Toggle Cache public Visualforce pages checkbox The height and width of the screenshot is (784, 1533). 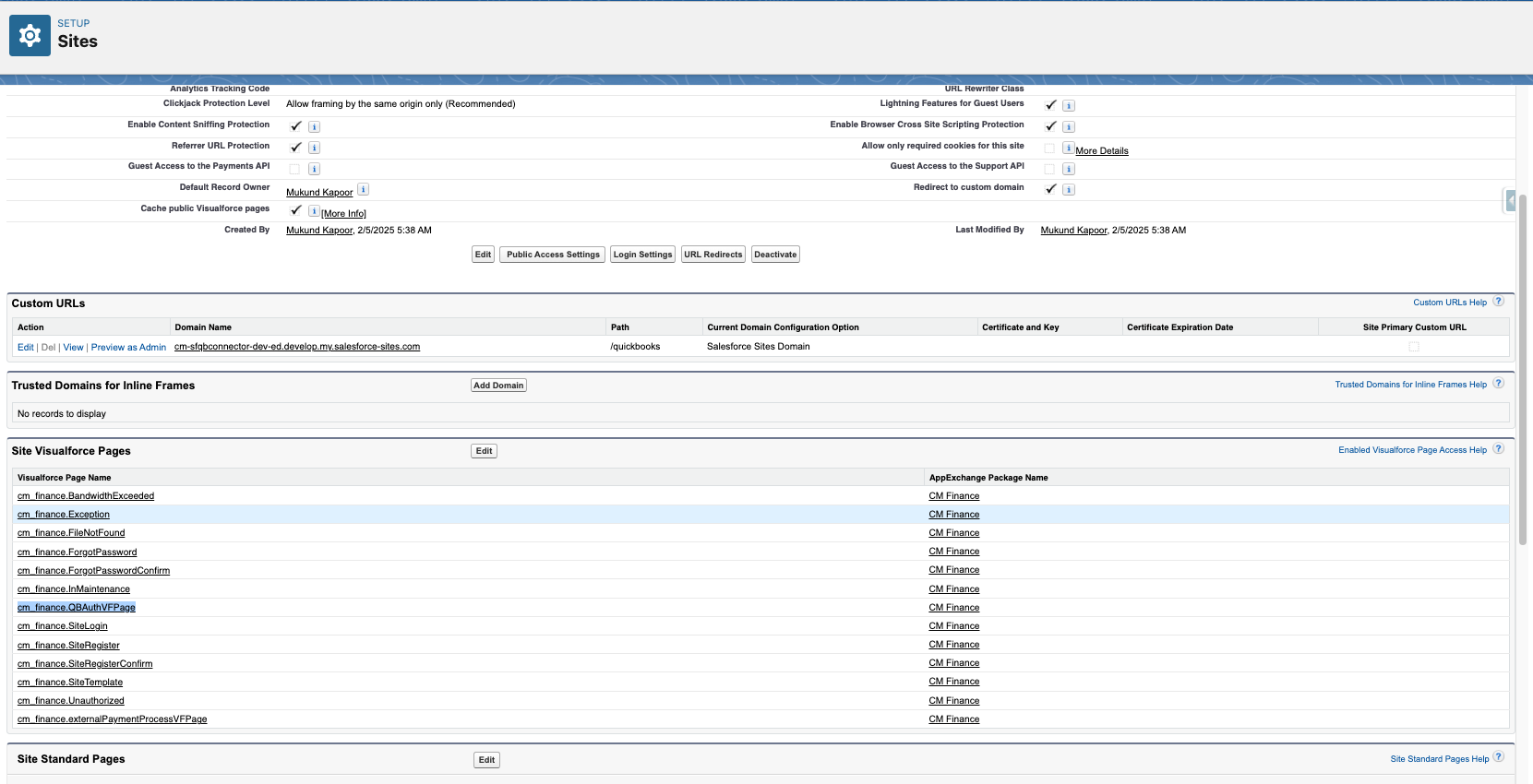295,210
